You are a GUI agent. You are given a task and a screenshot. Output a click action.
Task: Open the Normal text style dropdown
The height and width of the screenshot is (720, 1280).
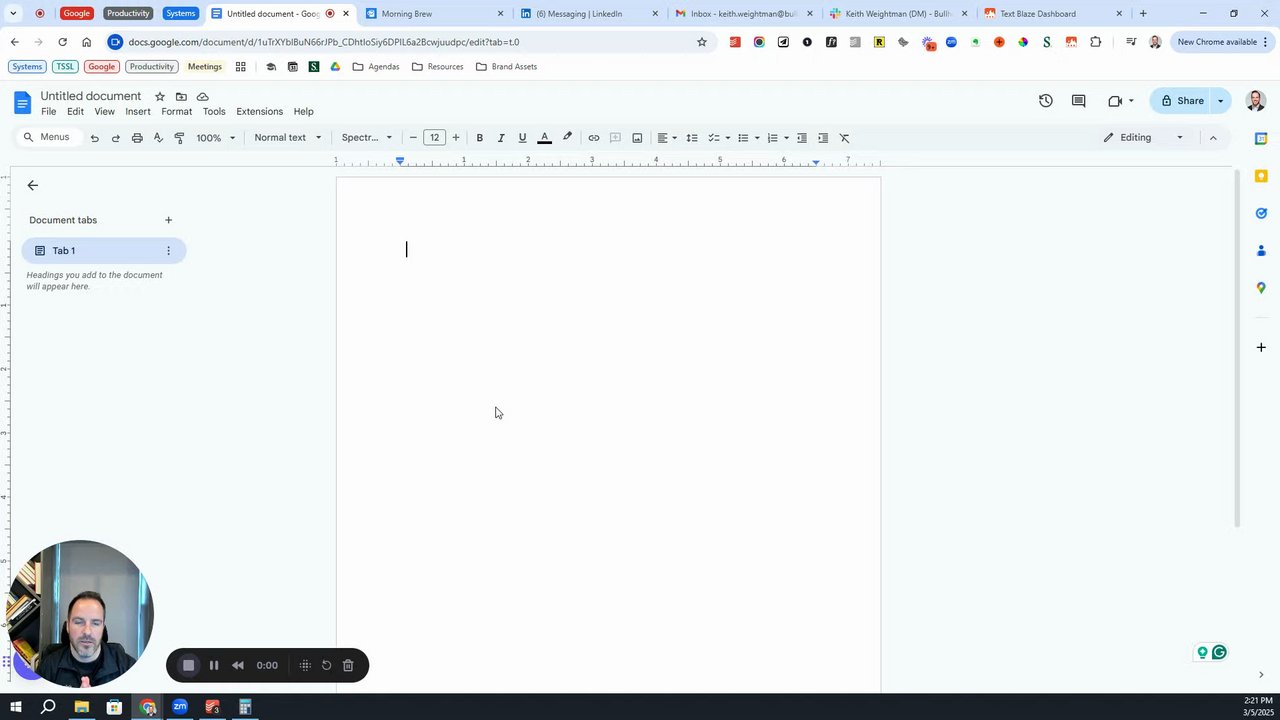coord(288,138)
